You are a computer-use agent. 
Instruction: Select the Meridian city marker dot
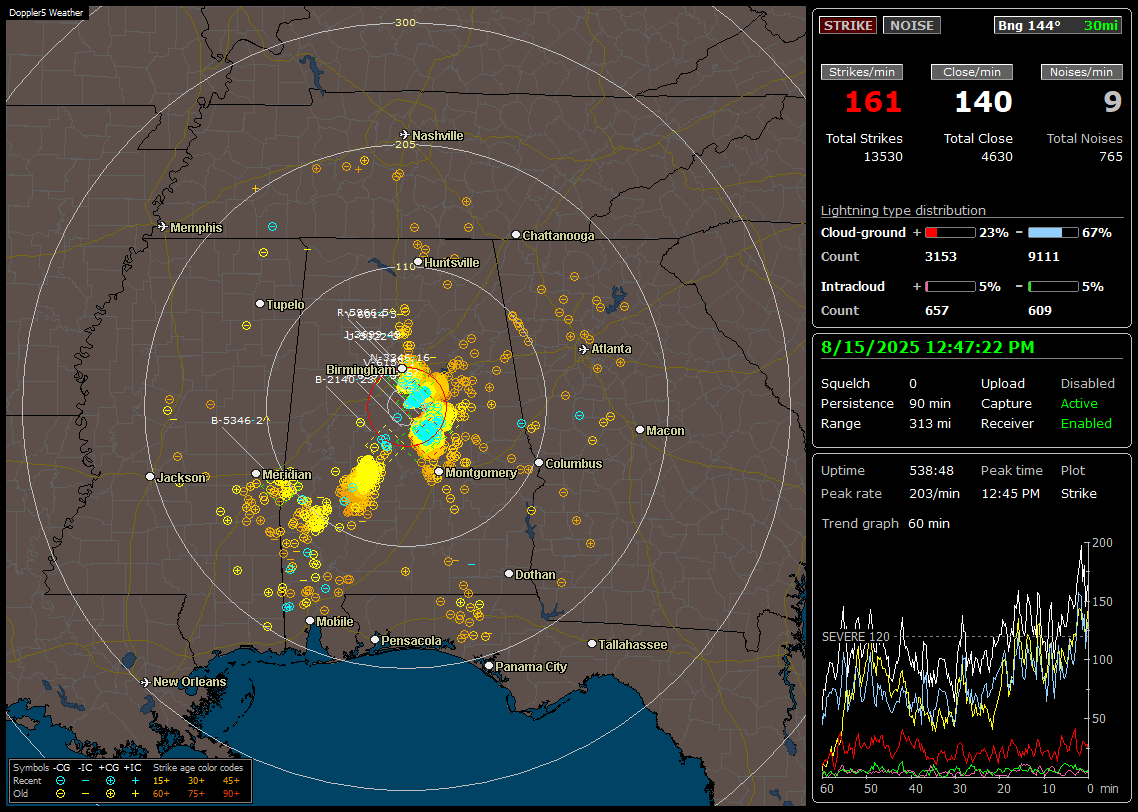point(256,474)
